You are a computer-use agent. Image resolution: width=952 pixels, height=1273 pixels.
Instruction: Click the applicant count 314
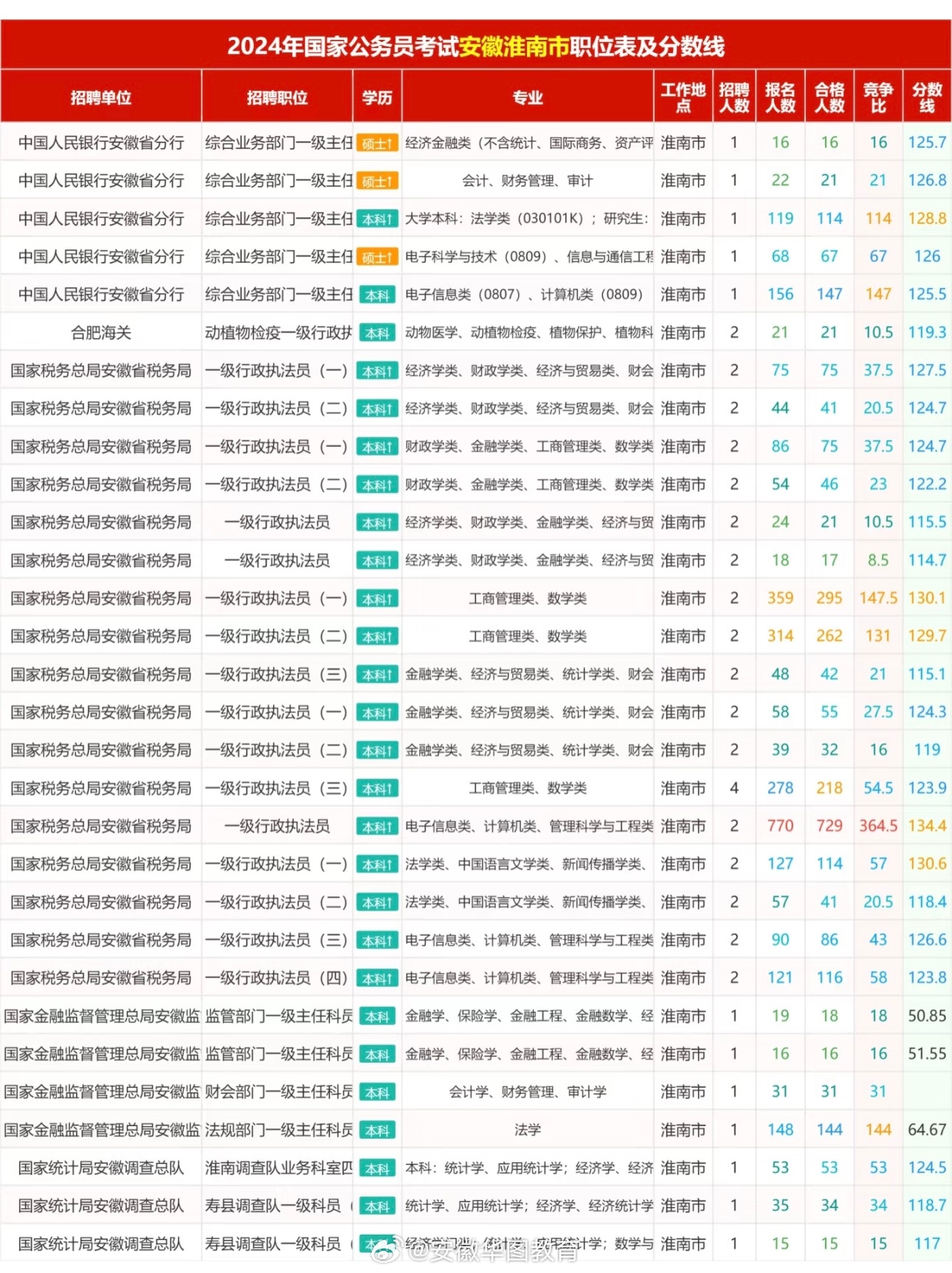pos(780,636)
